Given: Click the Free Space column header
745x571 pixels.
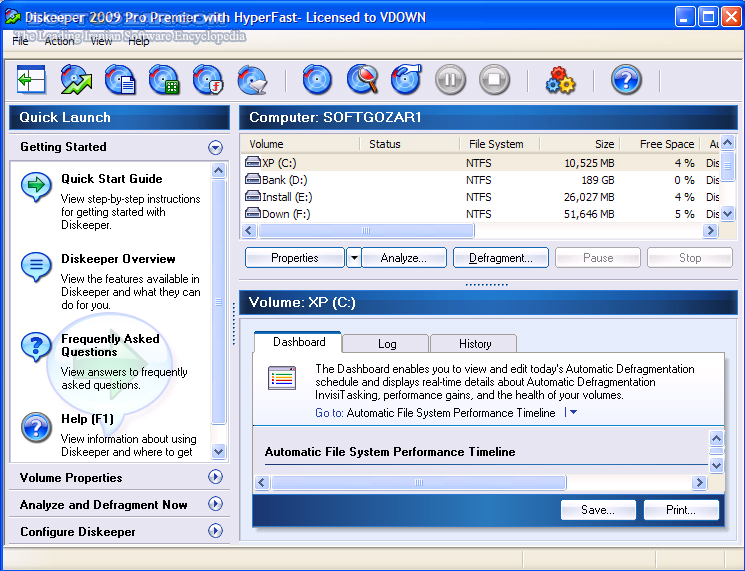Looking at the screenshot, I should click(x=660, y=144).
